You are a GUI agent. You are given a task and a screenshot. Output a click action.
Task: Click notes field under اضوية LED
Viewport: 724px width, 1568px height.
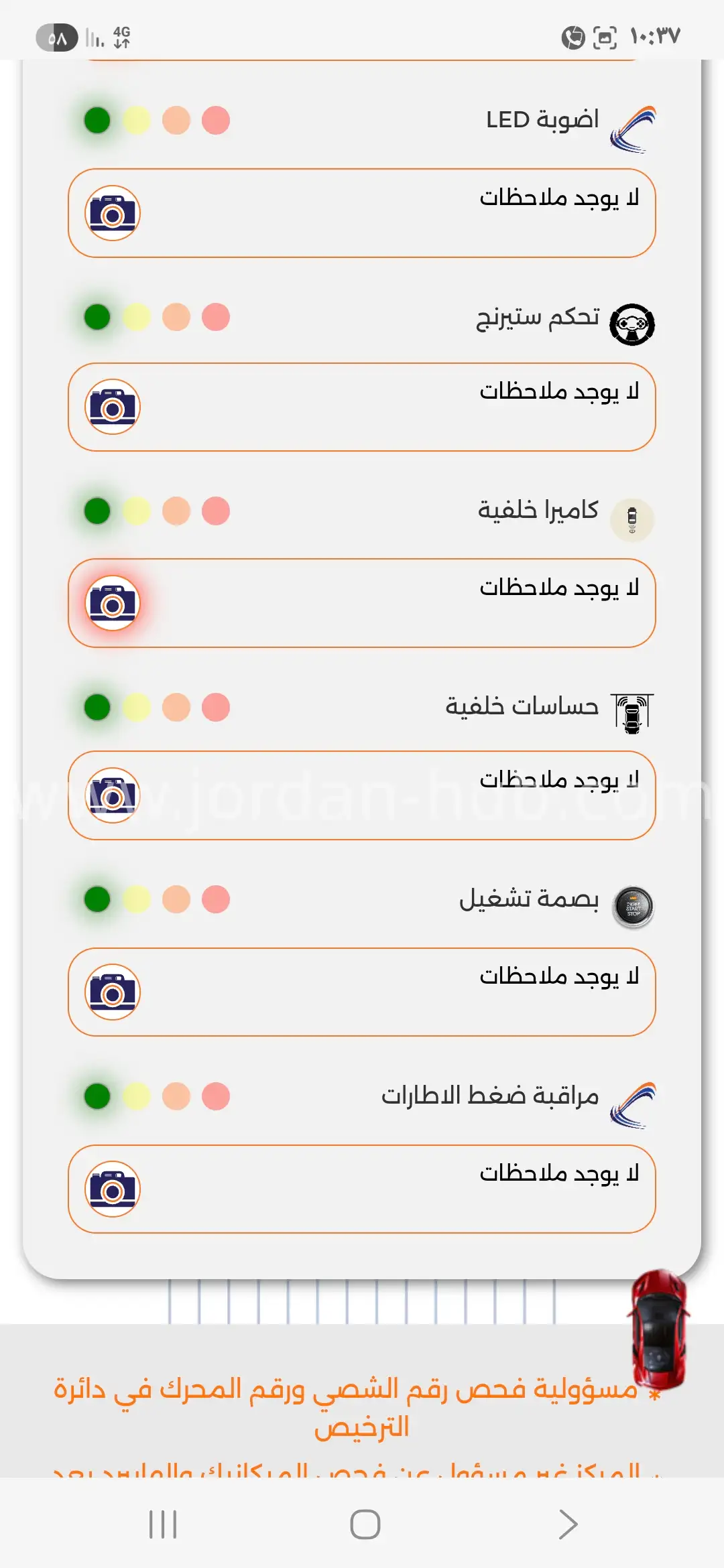362,213
